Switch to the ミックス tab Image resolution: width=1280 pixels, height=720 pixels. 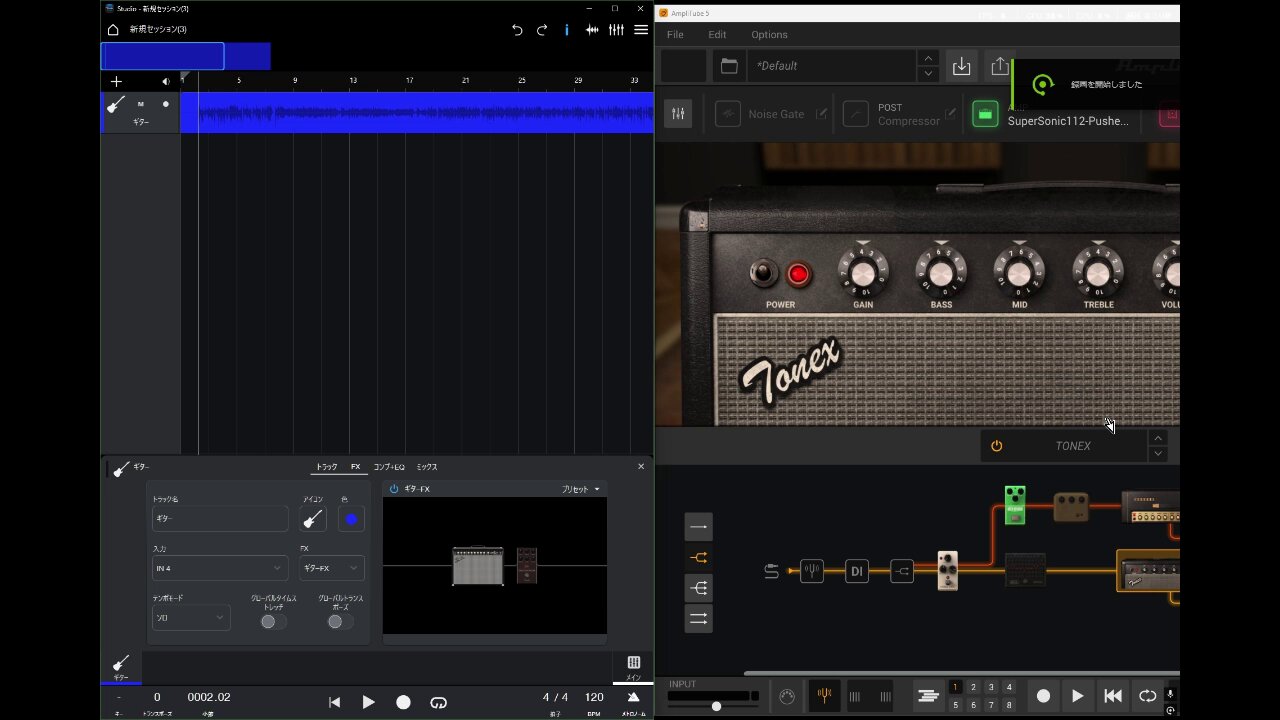coord(427,467)
